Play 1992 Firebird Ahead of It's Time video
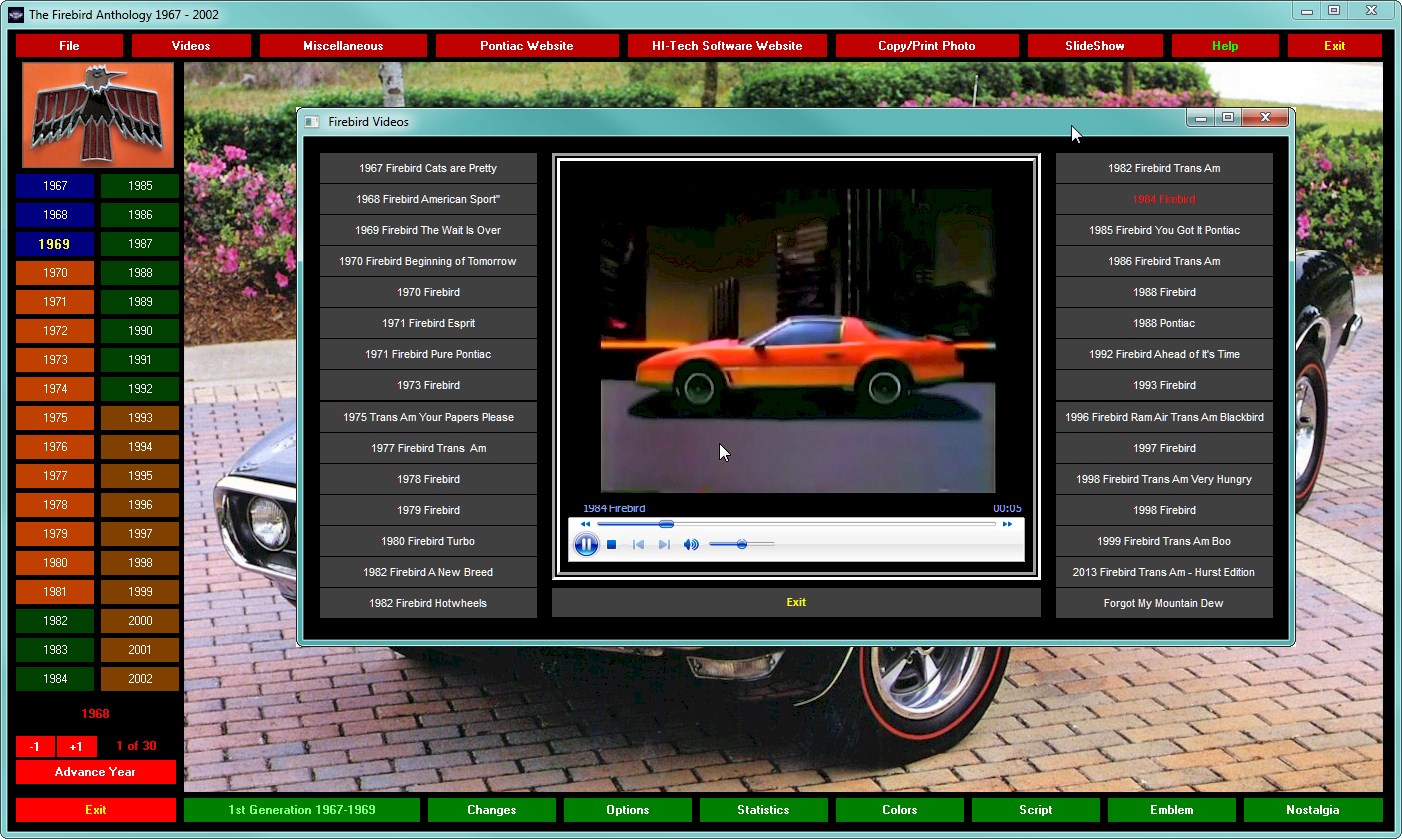Screen dimensions: 1402x839 1164,354
